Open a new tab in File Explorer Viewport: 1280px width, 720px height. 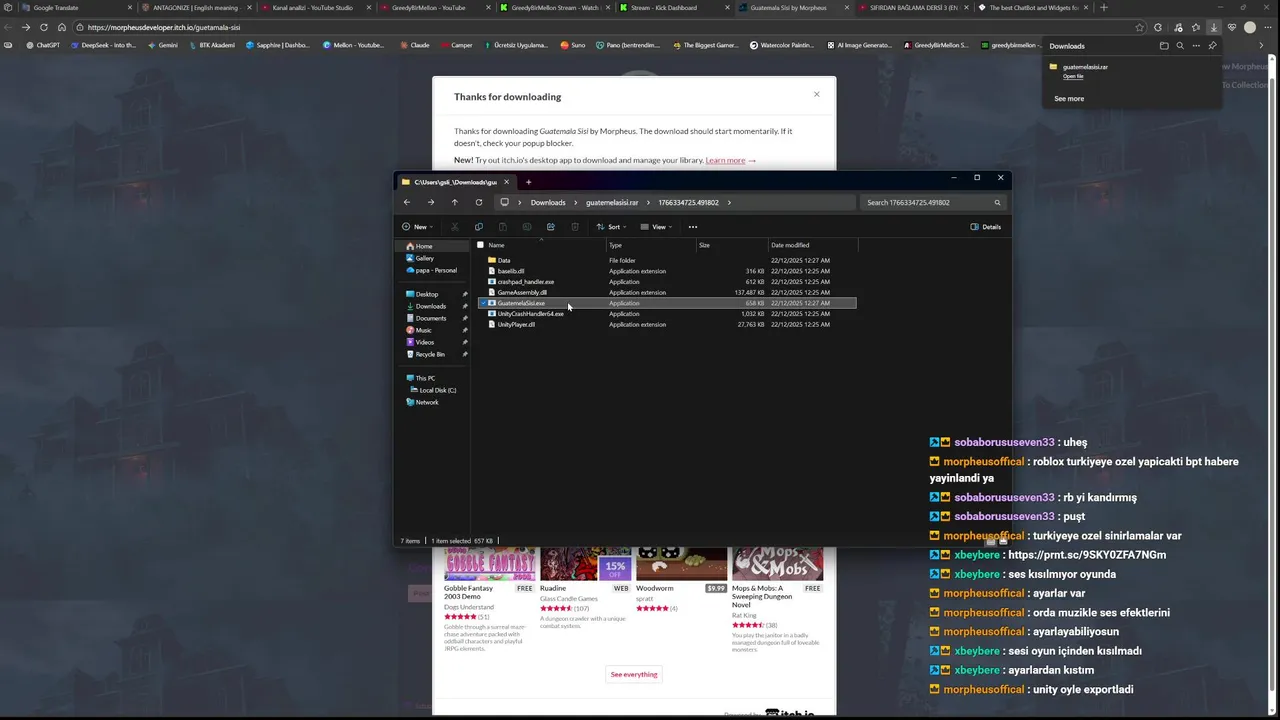(529, 182)
